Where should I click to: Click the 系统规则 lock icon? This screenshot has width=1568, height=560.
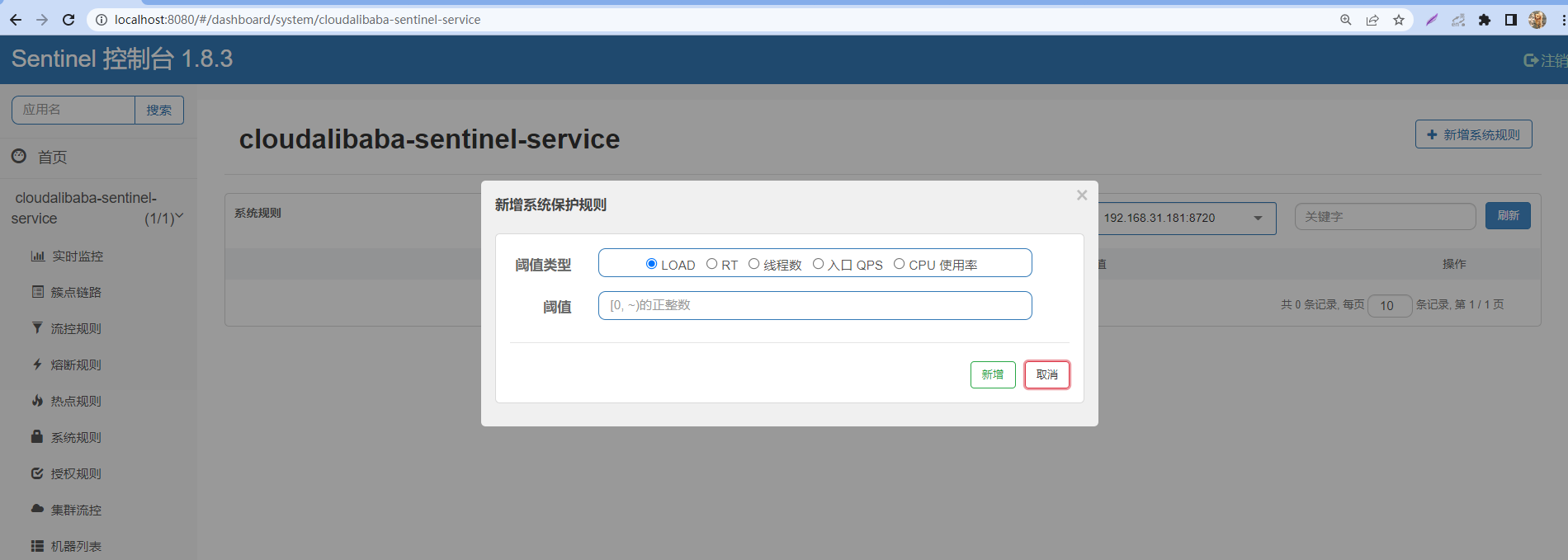coord(37,436)
